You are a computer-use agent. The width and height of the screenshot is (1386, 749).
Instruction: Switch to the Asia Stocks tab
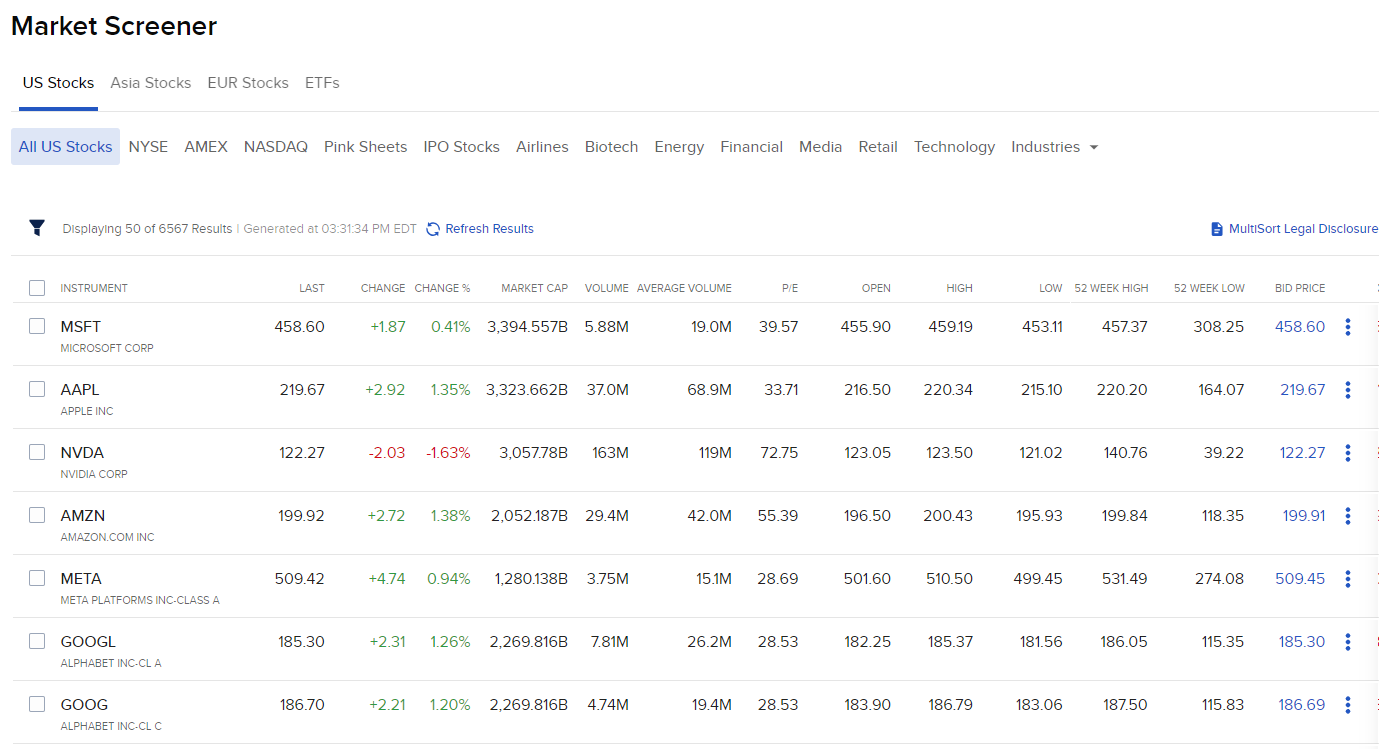pos(150,83)
